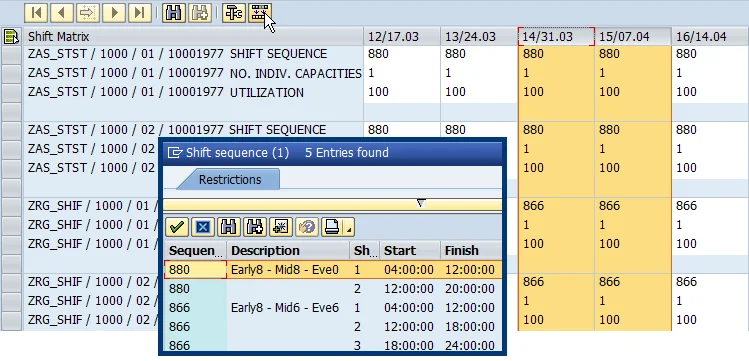Cancel the Shift sequence popup with X icon

(203, 227)
